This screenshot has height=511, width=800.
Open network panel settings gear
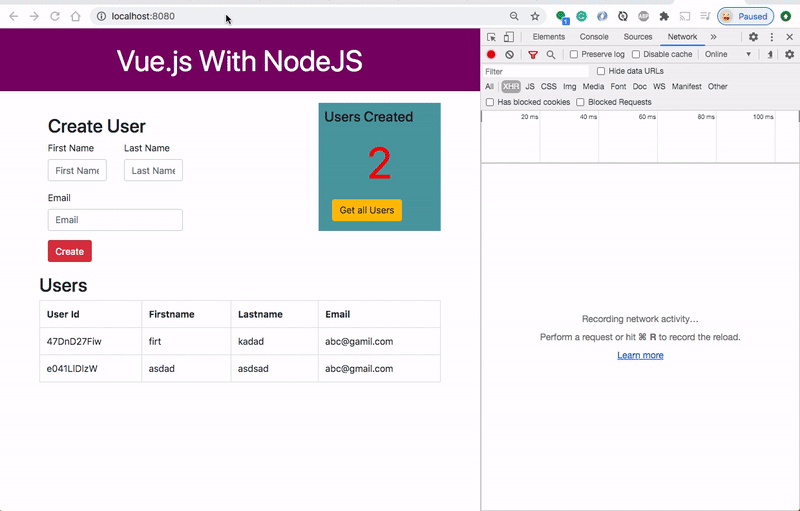tap(789, 55)
